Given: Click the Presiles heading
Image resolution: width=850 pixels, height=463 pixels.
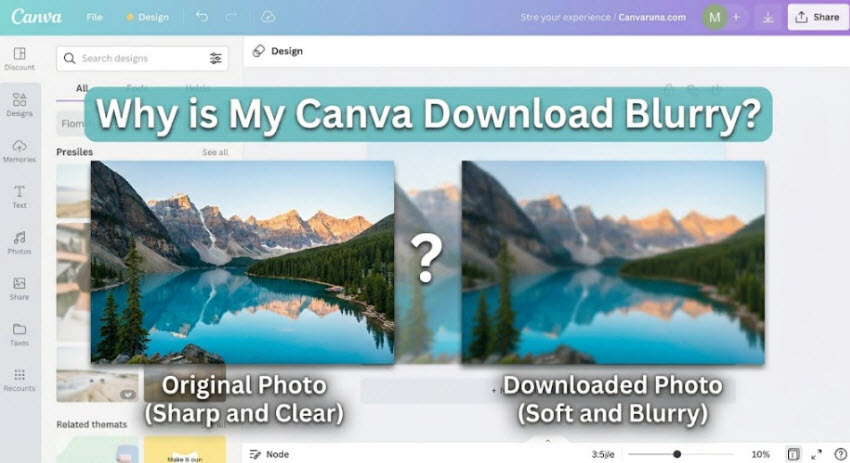Looking at the screenshot, I should point(74,152).
